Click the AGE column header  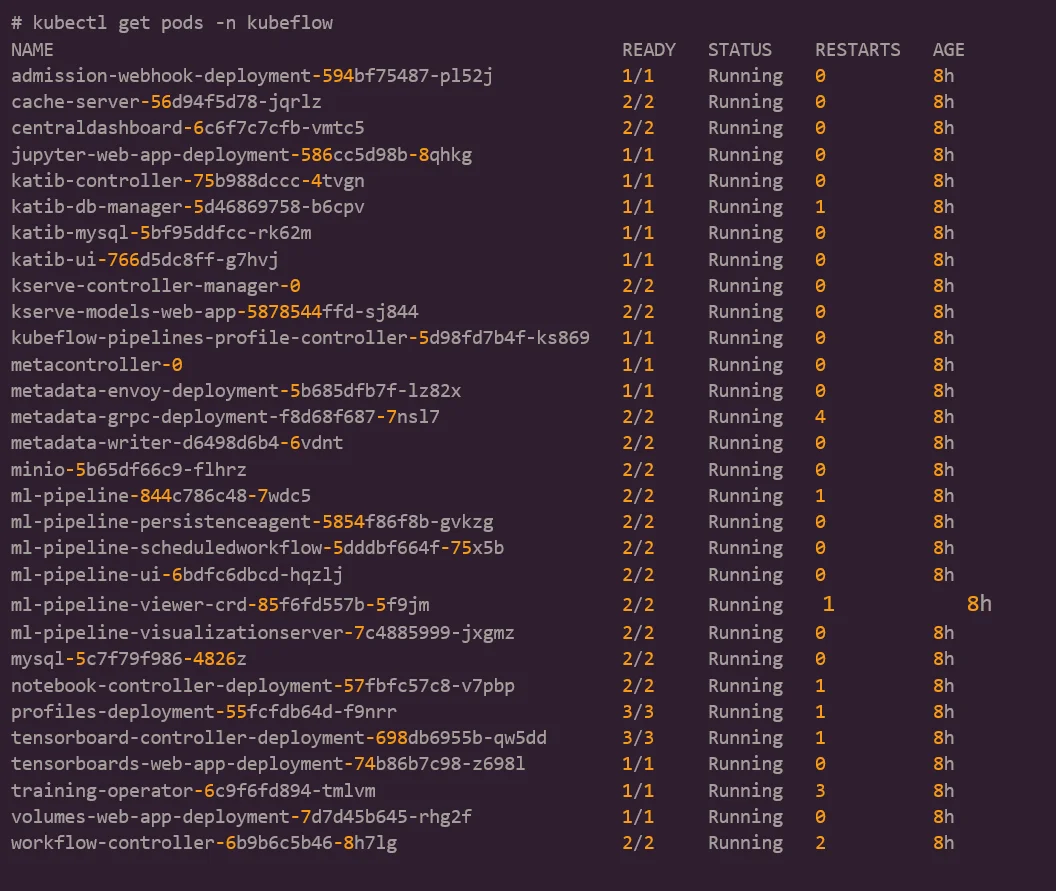(946, 49)
